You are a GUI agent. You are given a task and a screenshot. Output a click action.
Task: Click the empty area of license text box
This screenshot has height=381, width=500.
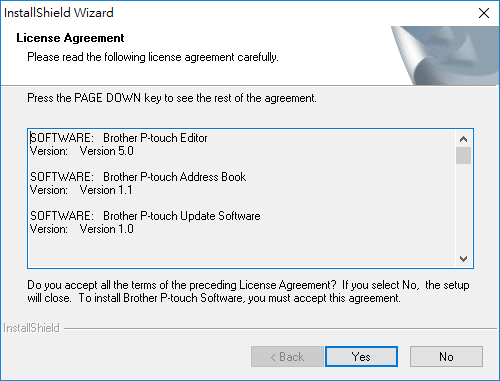[x=242, y=252]
